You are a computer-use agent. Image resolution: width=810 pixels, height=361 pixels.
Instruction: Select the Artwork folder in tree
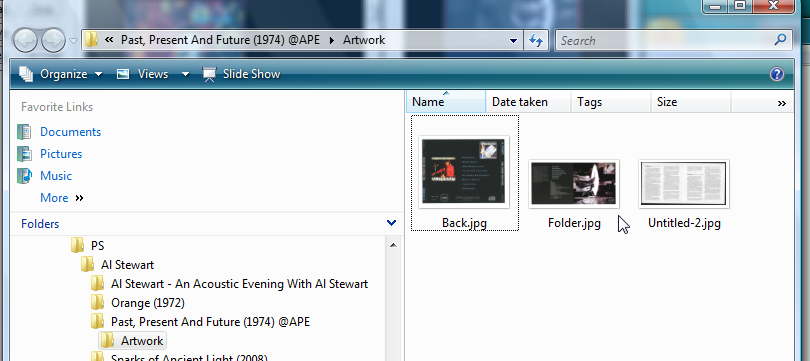(x=142, y=341)
